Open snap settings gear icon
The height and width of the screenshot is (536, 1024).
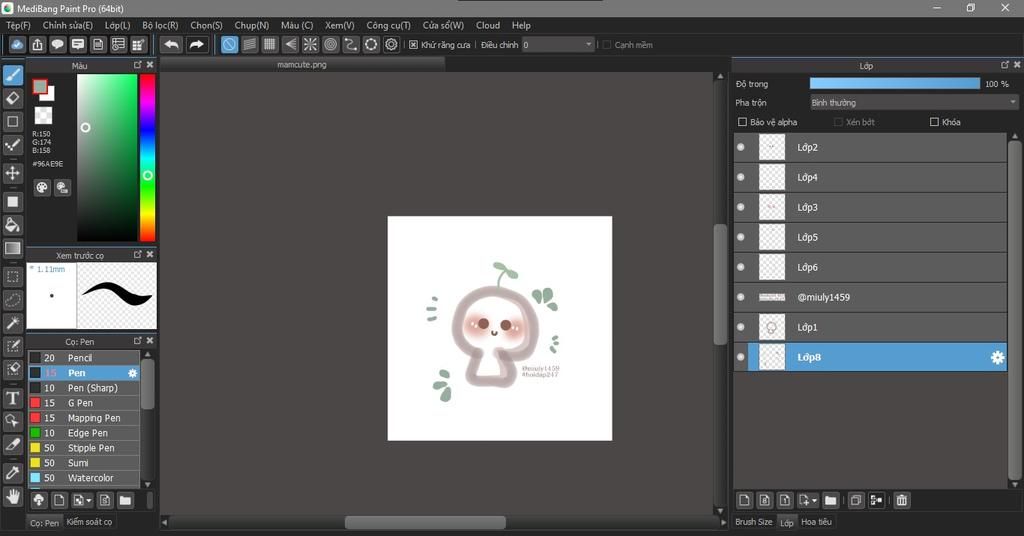pyautogui.click(x=391, y=44)
